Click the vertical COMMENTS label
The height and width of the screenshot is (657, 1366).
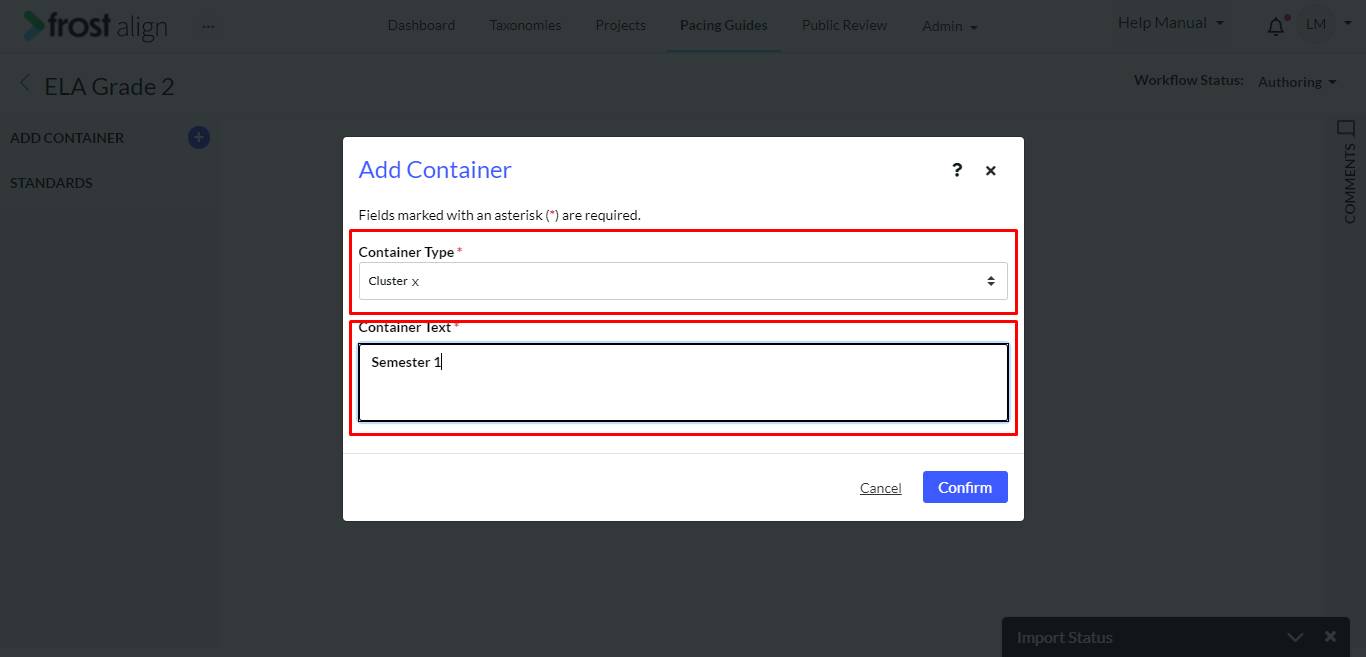point(1349,183)
